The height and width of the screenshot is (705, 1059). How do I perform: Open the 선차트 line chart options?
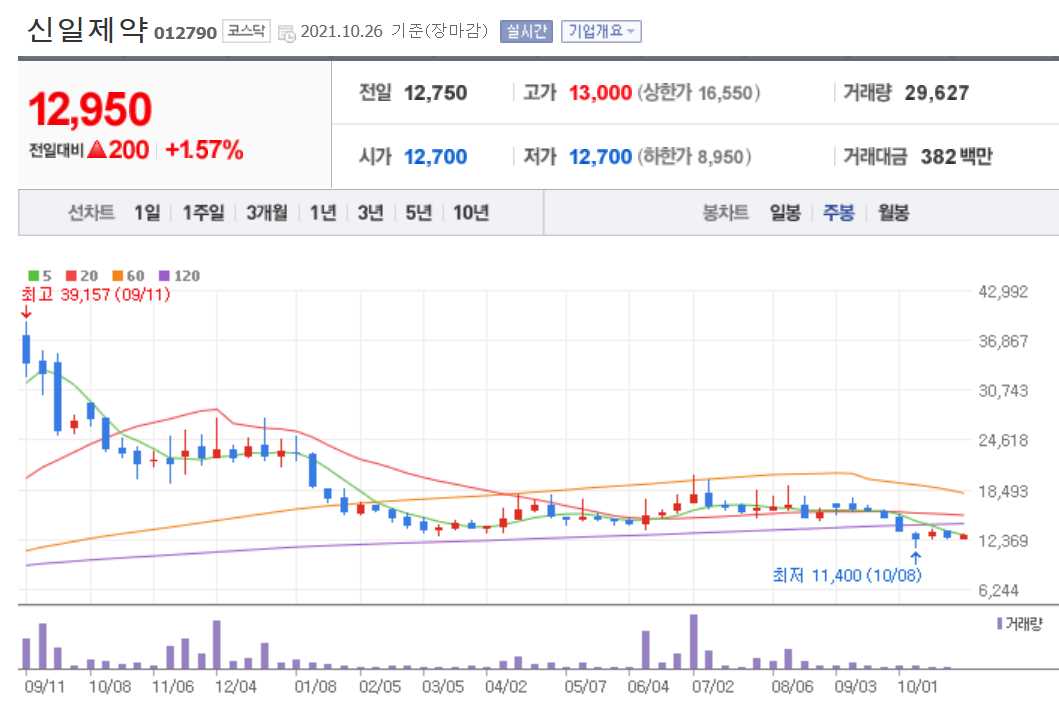(88, 212)
